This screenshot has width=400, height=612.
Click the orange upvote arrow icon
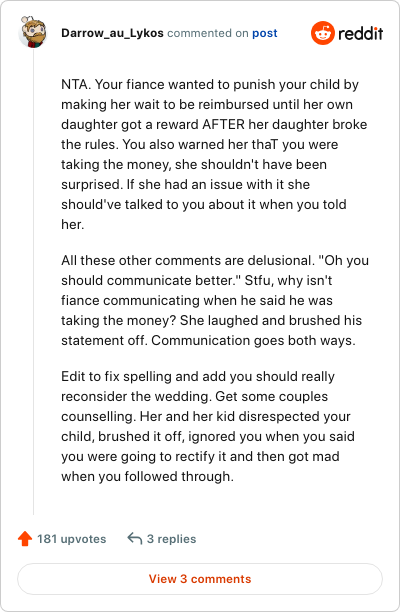(25, 539)
